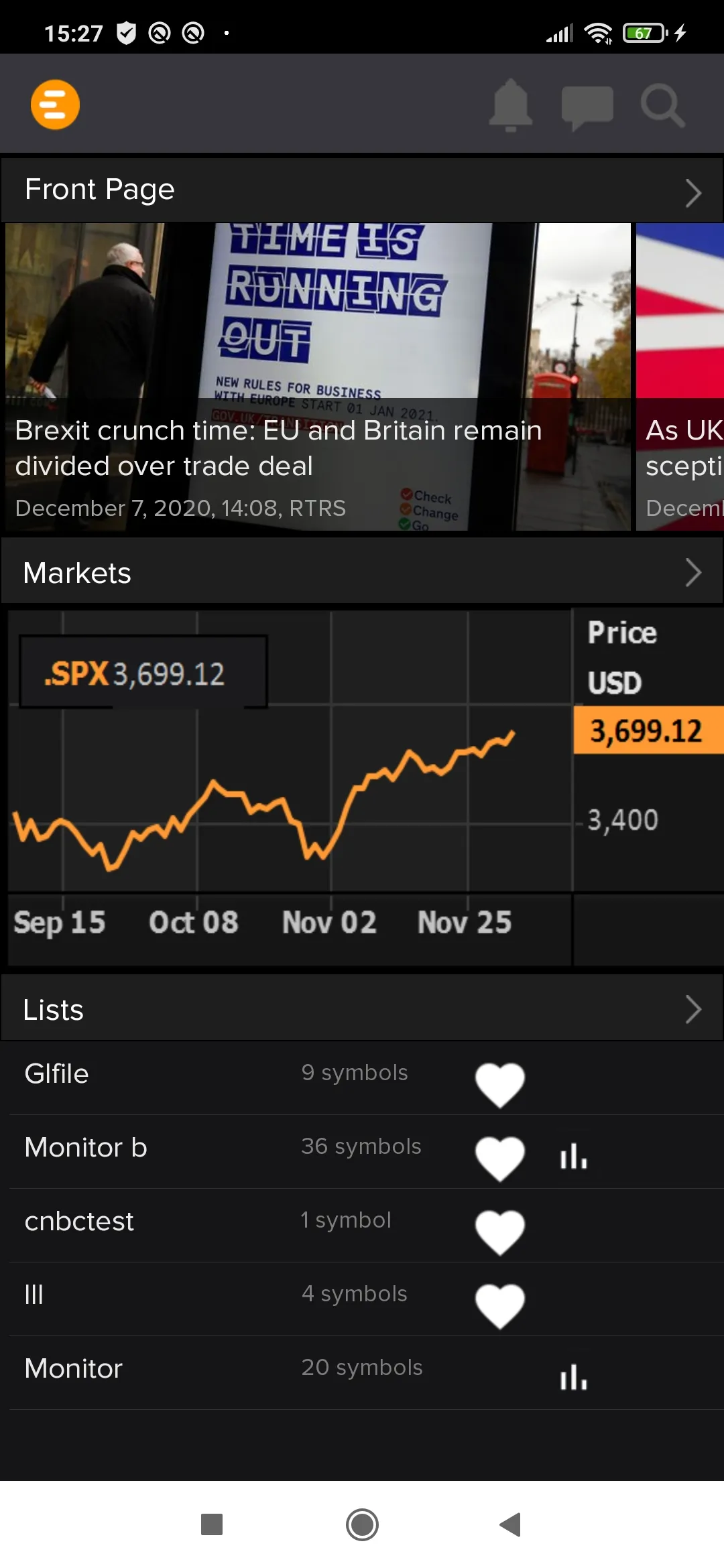Select the lll list with 4 symbols

point(34,1295)
